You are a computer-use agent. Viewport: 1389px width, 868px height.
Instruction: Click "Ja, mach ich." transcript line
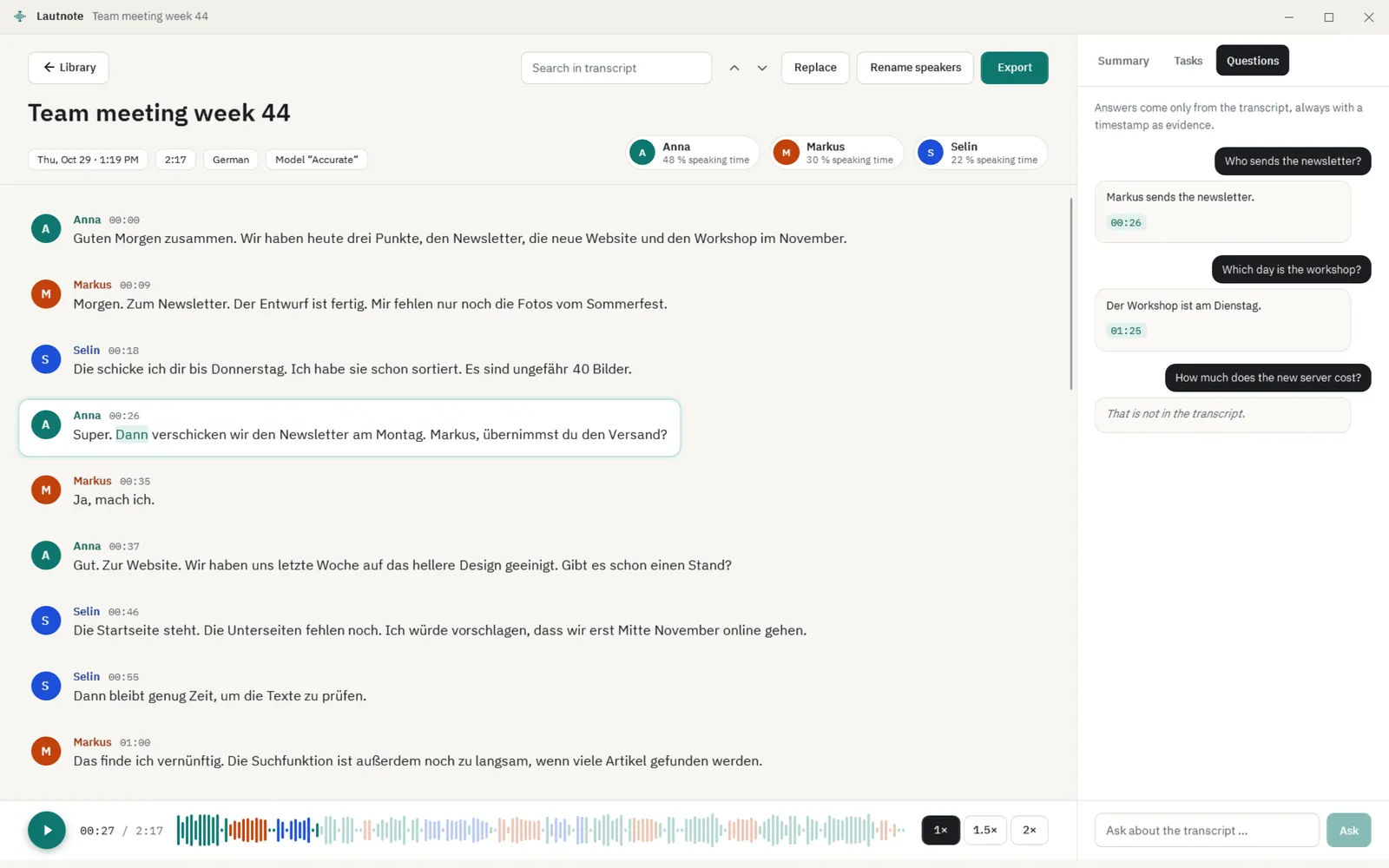pos(114,500)
